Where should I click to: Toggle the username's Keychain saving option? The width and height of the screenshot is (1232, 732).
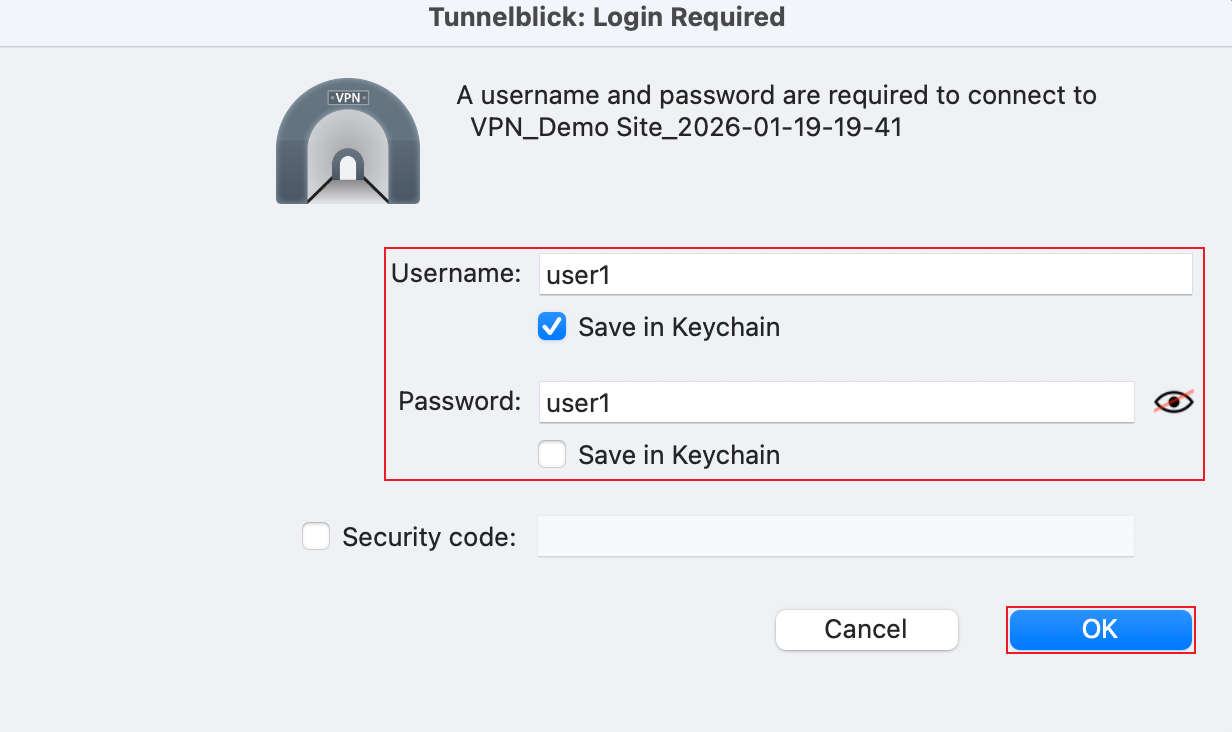552,326
